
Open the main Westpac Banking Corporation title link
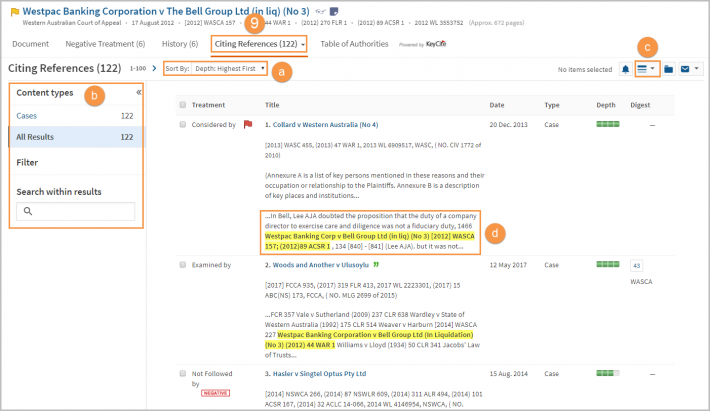[166, 11]
